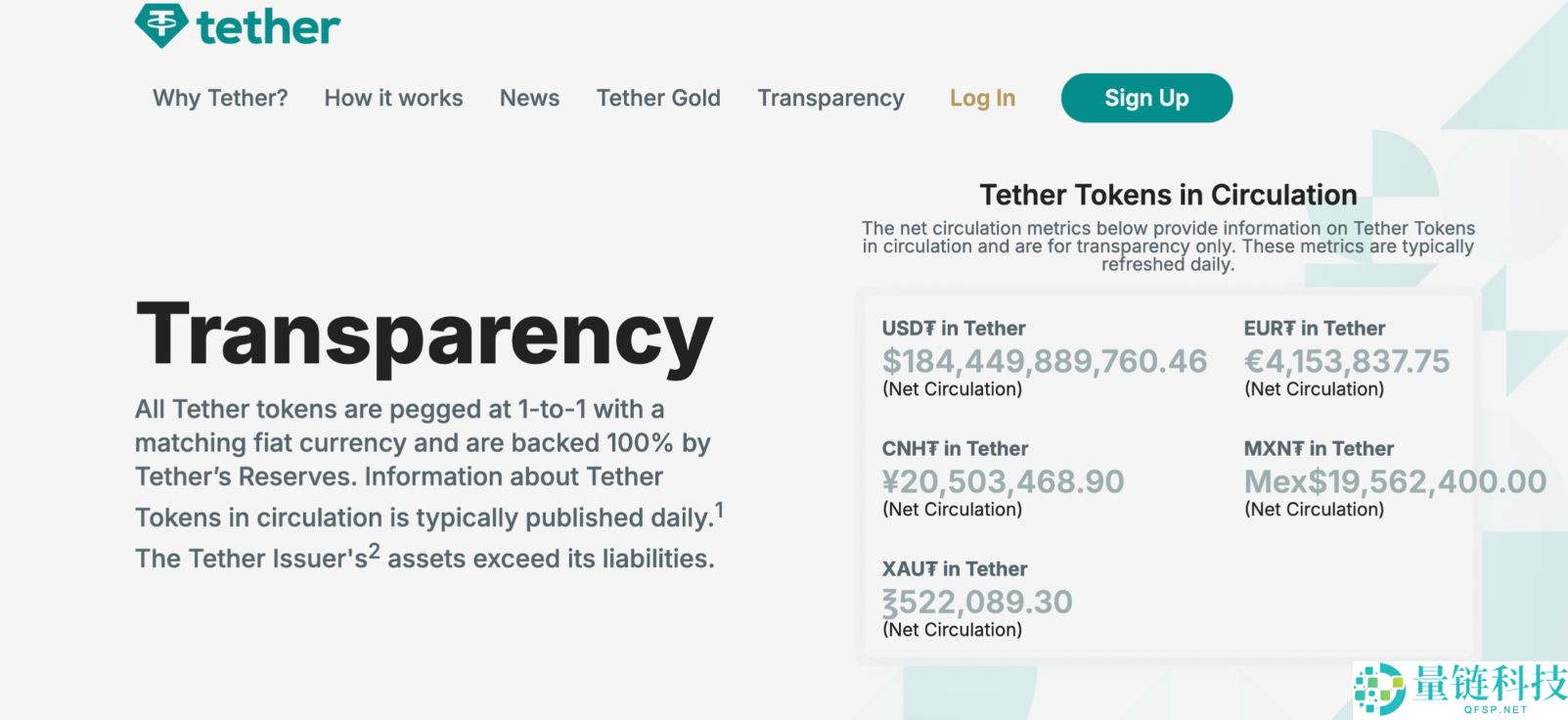The width and height of the screenshot is (1568, 720).
Task: Open the Why Tether? menu
Action: [x=220, y=98]
